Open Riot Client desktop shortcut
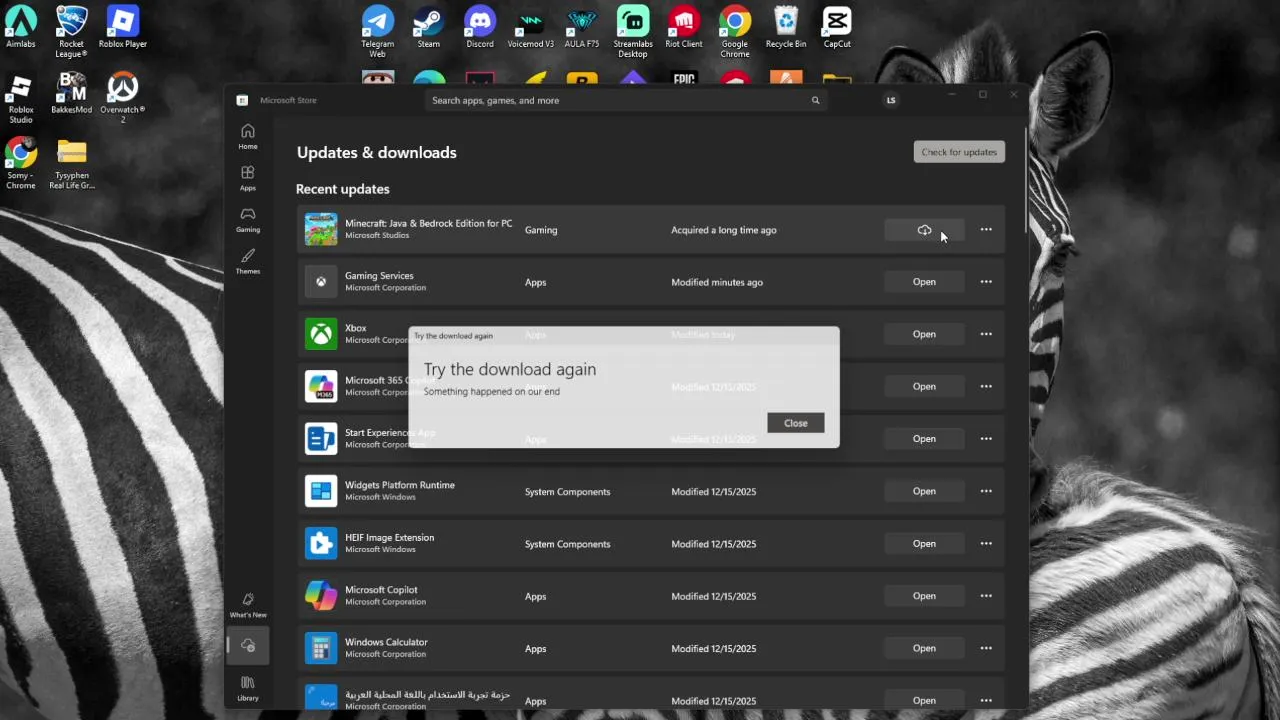 (684, 27)
